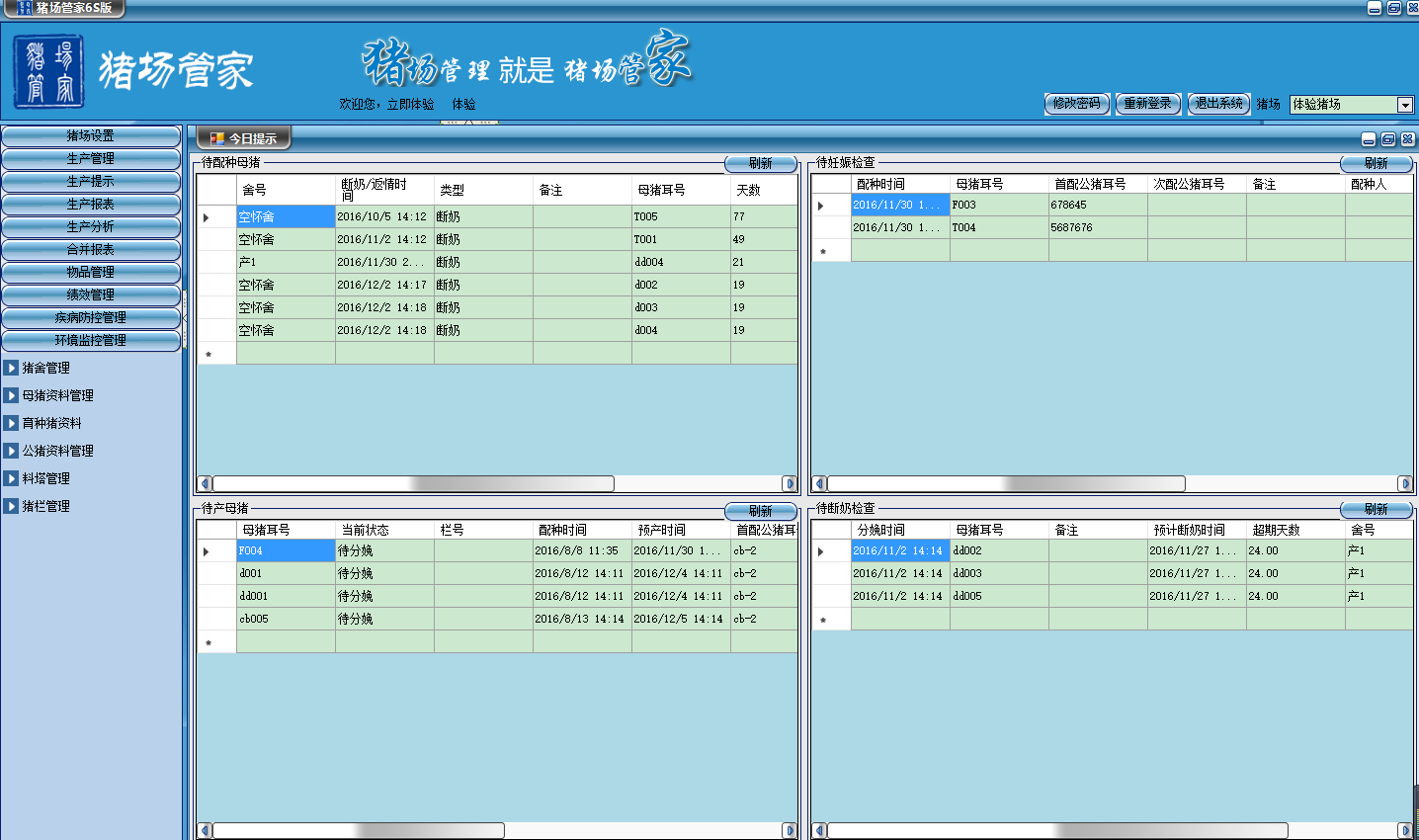1419x840 pixels.
Task: Click the 重新登录 button
Action: [1148, 104]
